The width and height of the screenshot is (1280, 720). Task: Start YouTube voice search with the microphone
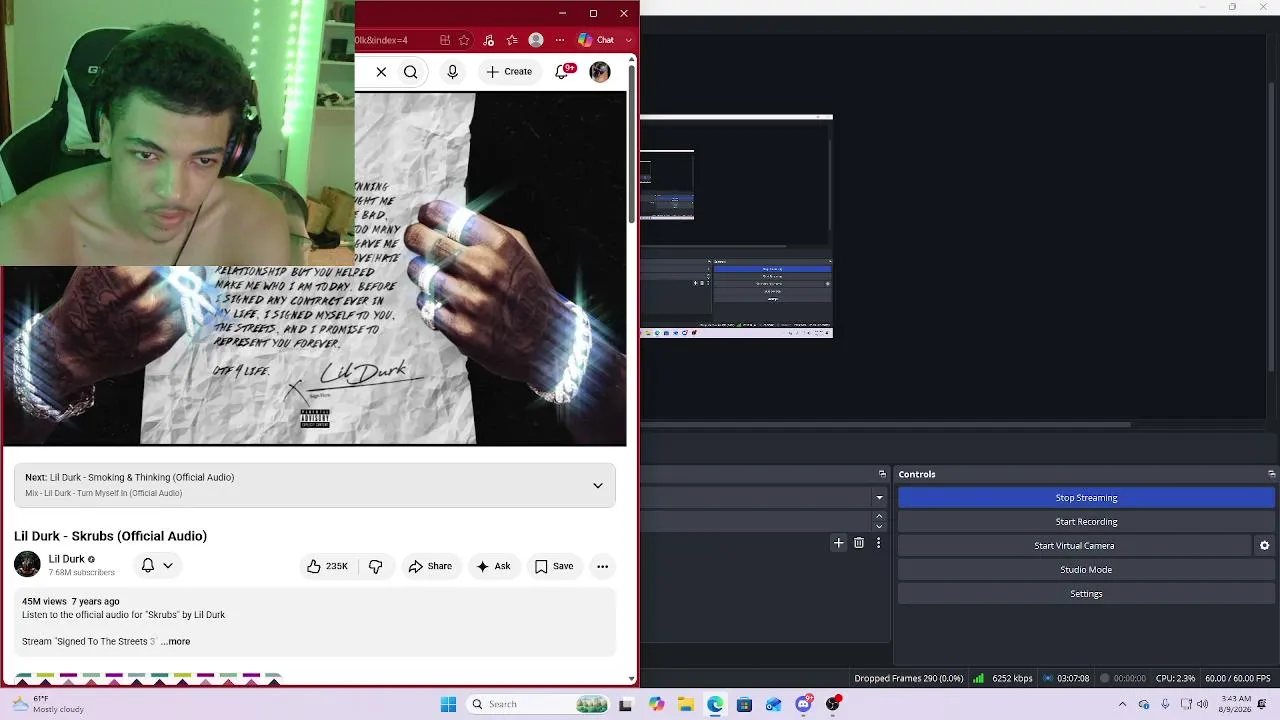click(x=452, y=72)
